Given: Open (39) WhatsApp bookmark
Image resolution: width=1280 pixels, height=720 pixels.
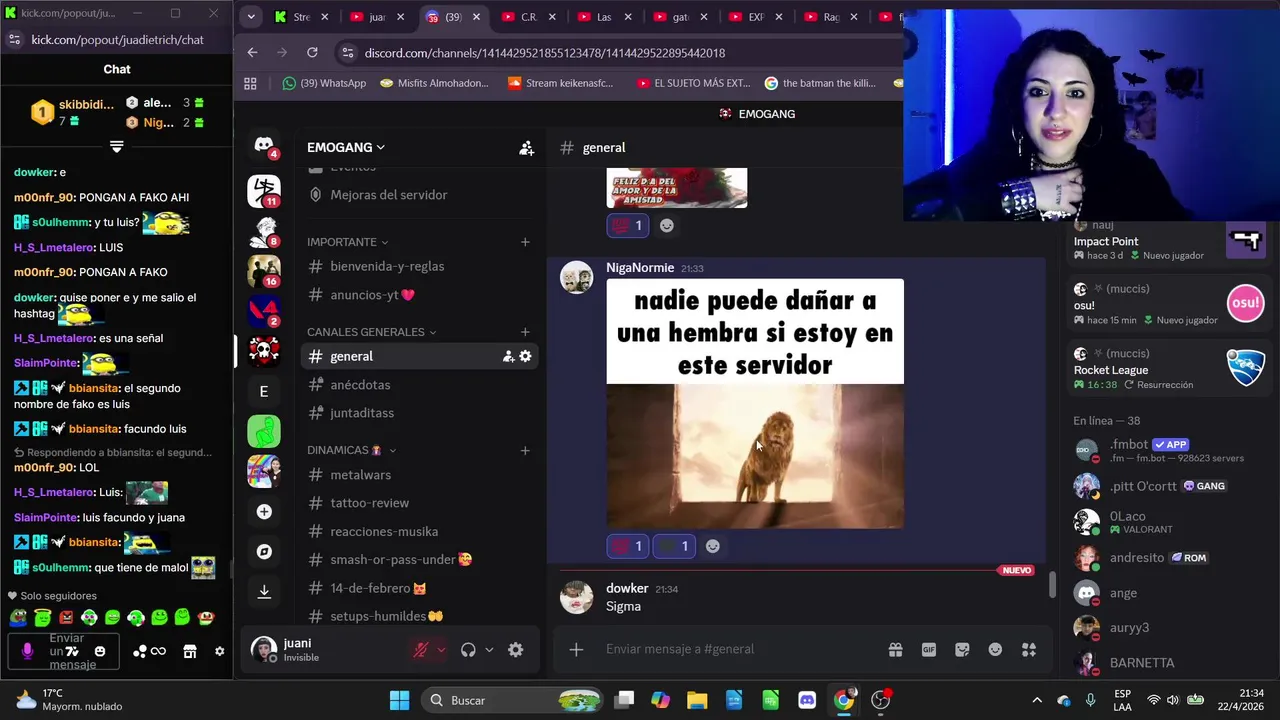Looking at the screenshot, I should pos(325,83).
